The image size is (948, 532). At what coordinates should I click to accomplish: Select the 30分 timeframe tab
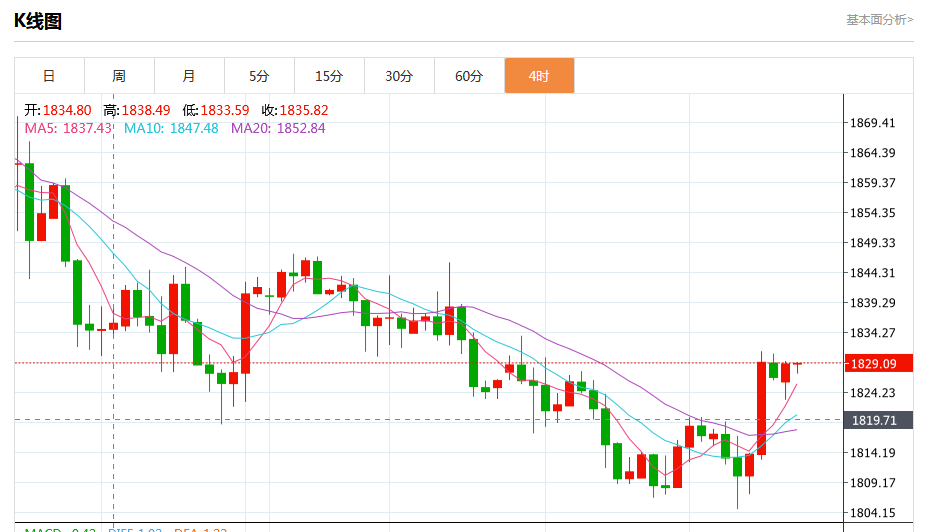coord(400,76)
